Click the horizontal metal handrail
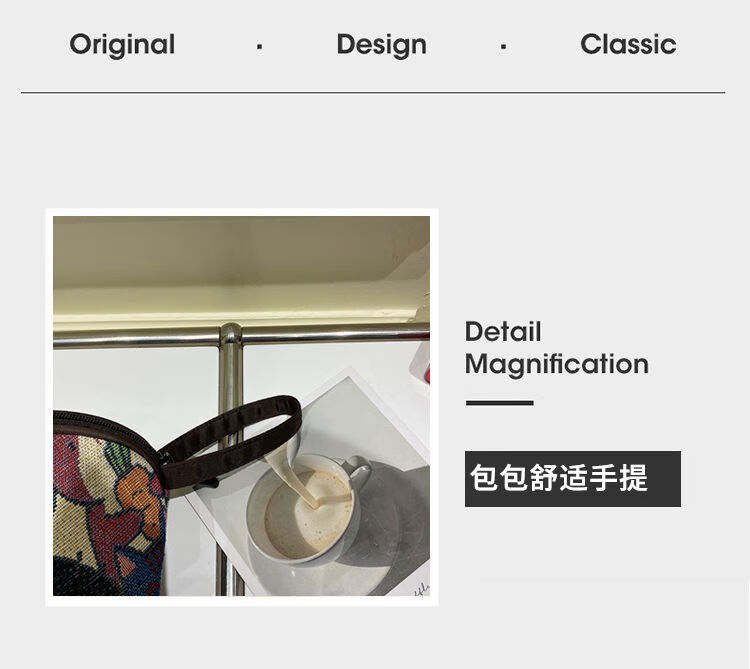 (241, 336)
